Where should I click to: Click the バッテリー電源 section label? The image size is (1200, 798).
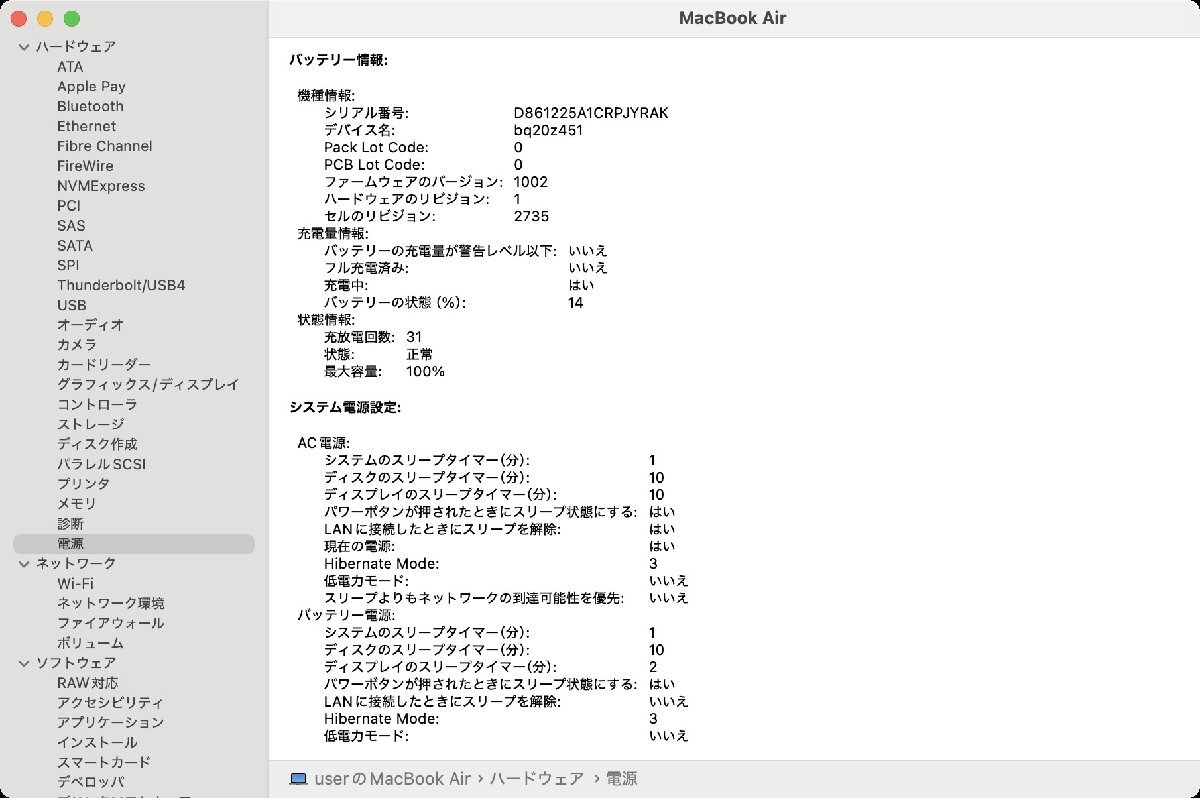[346, 615]
